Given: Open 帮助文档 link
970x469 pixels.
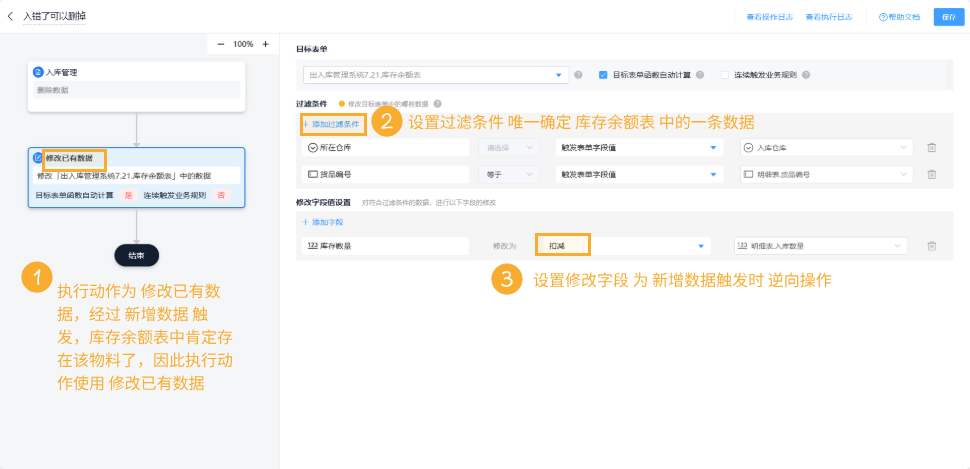Looking at the screenshot, I should (901, 17).
